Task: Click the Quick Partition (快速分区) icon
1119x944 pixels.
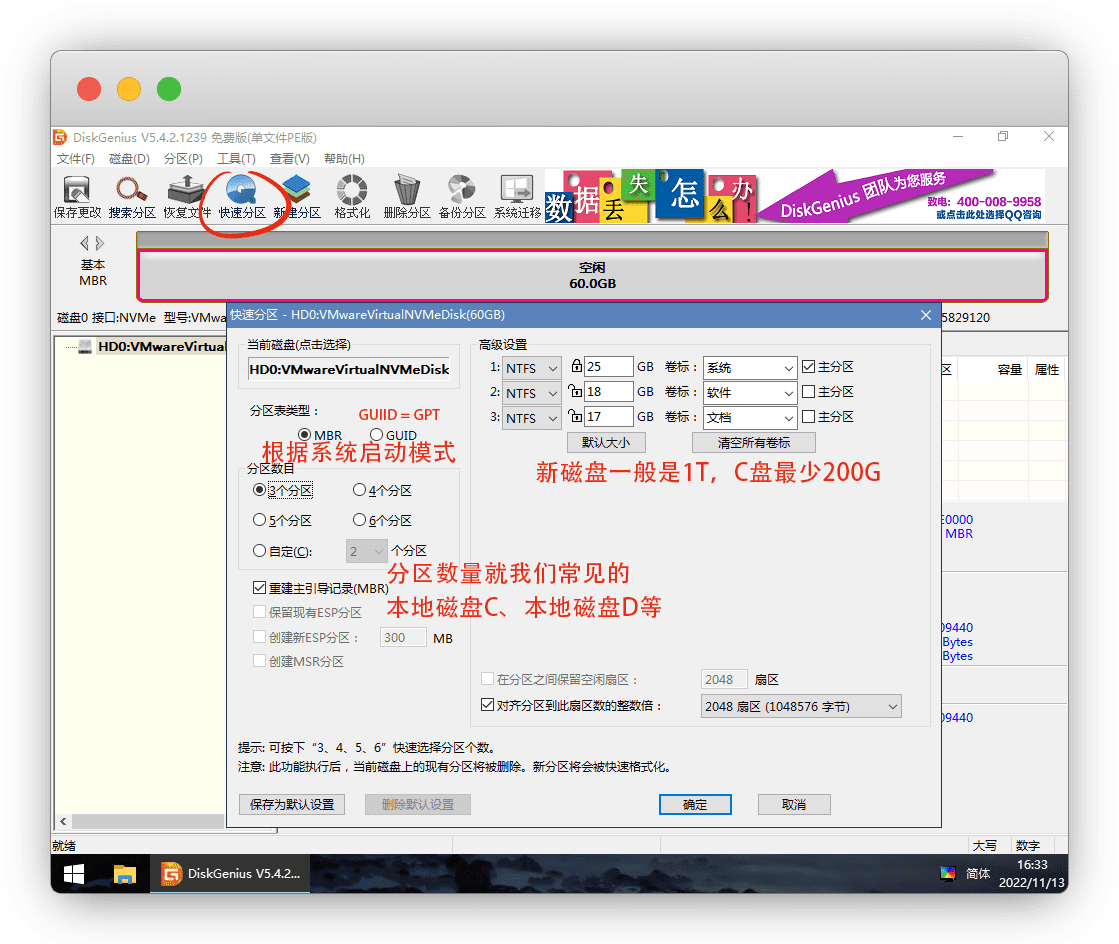Action: [x=242, y=197]
